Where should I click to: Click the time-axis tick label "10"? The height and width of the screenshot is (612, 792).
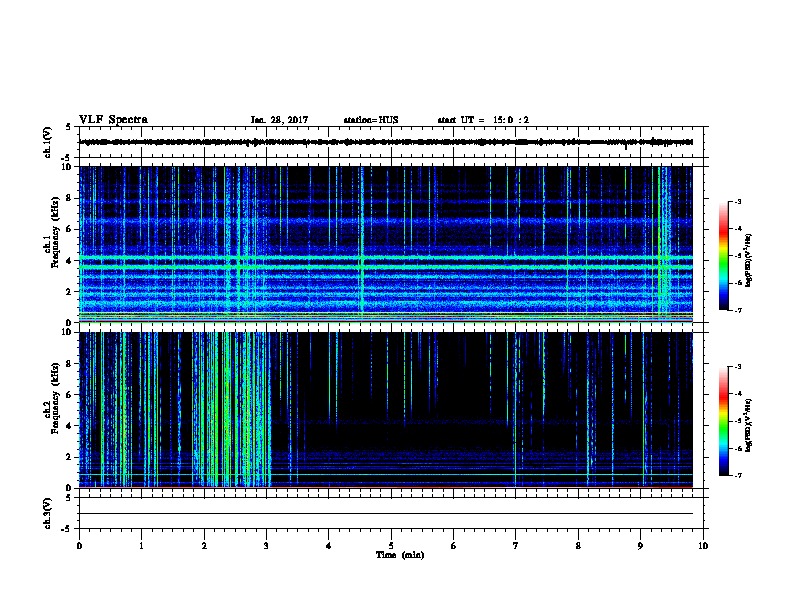pos(703,545)
